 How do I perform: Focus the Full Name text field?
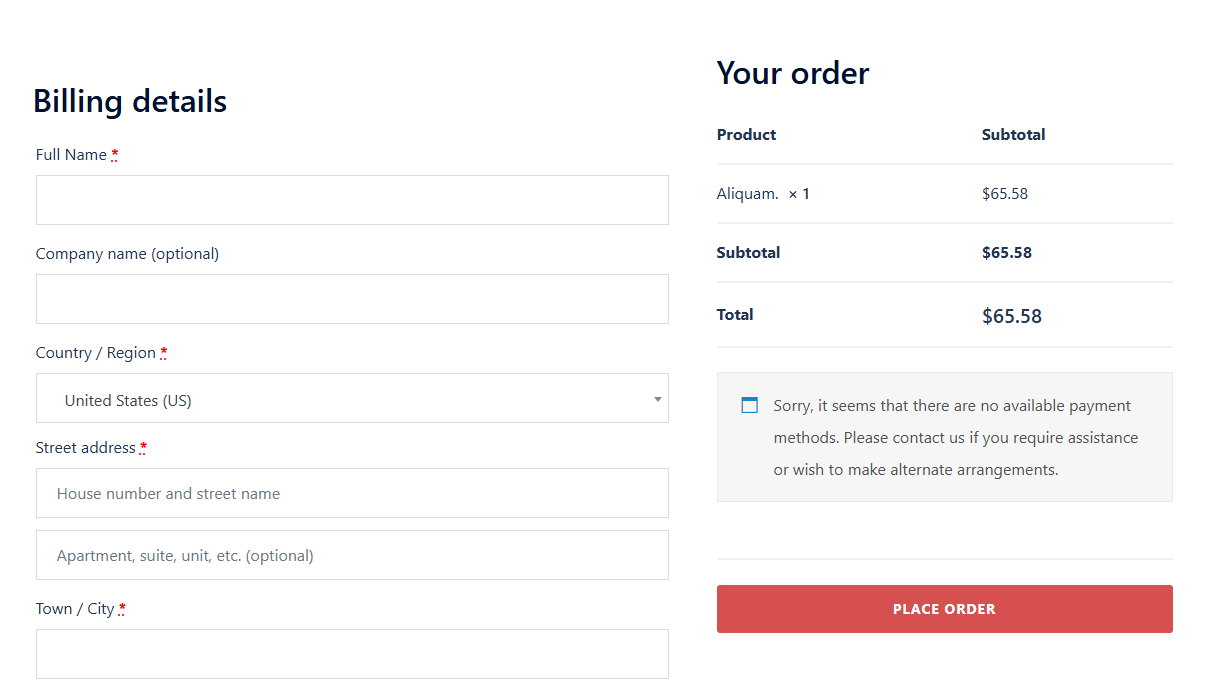[x=352, y=200]
